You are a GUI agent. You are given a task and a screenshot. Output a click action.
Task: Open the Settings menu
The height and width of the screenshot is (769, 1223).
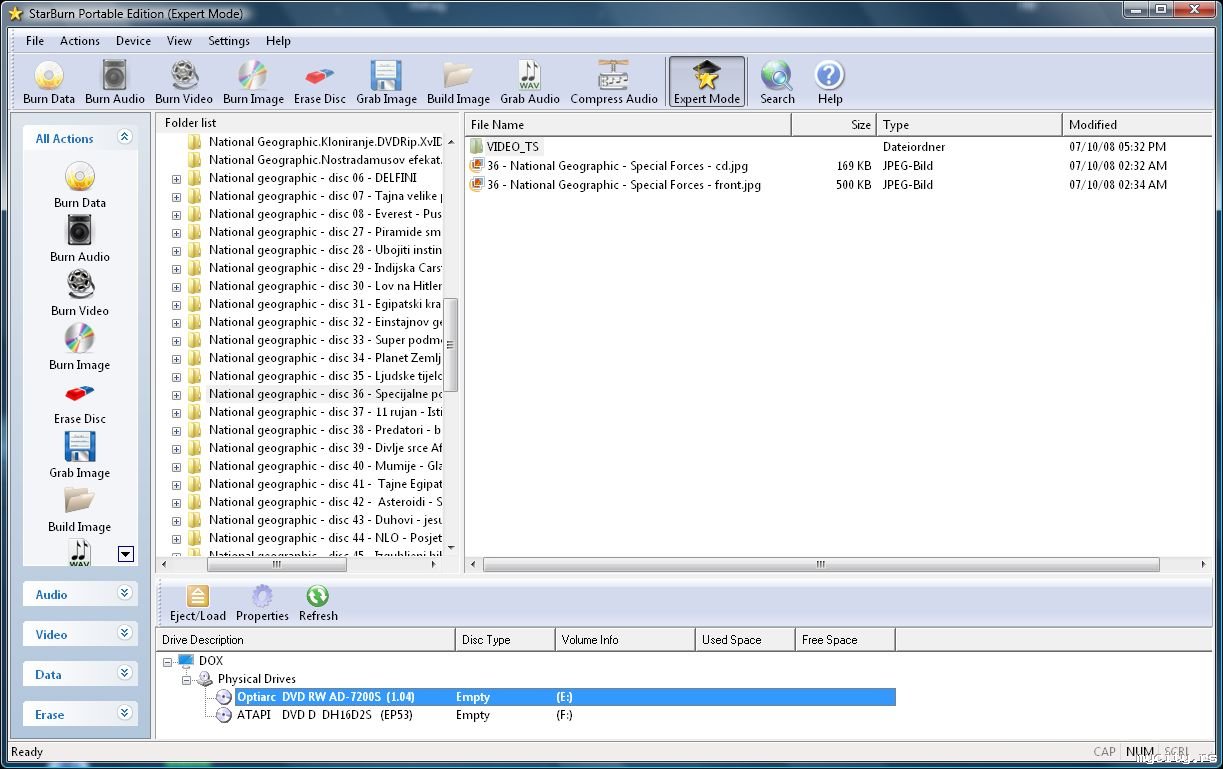(x=229, y=41)
